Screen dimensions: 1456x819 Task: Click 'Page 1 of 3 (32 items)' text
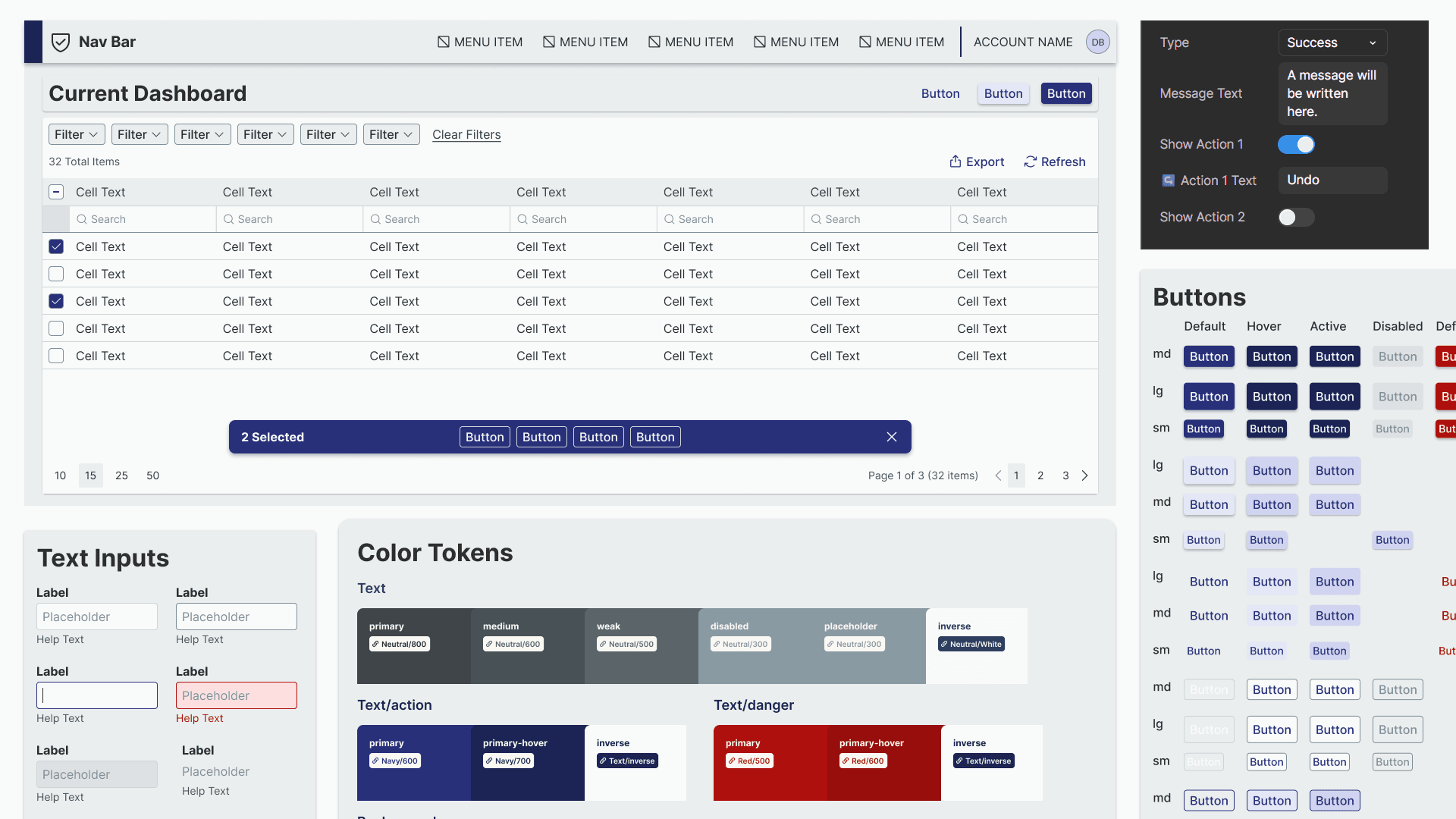click(x=923, y=475)
